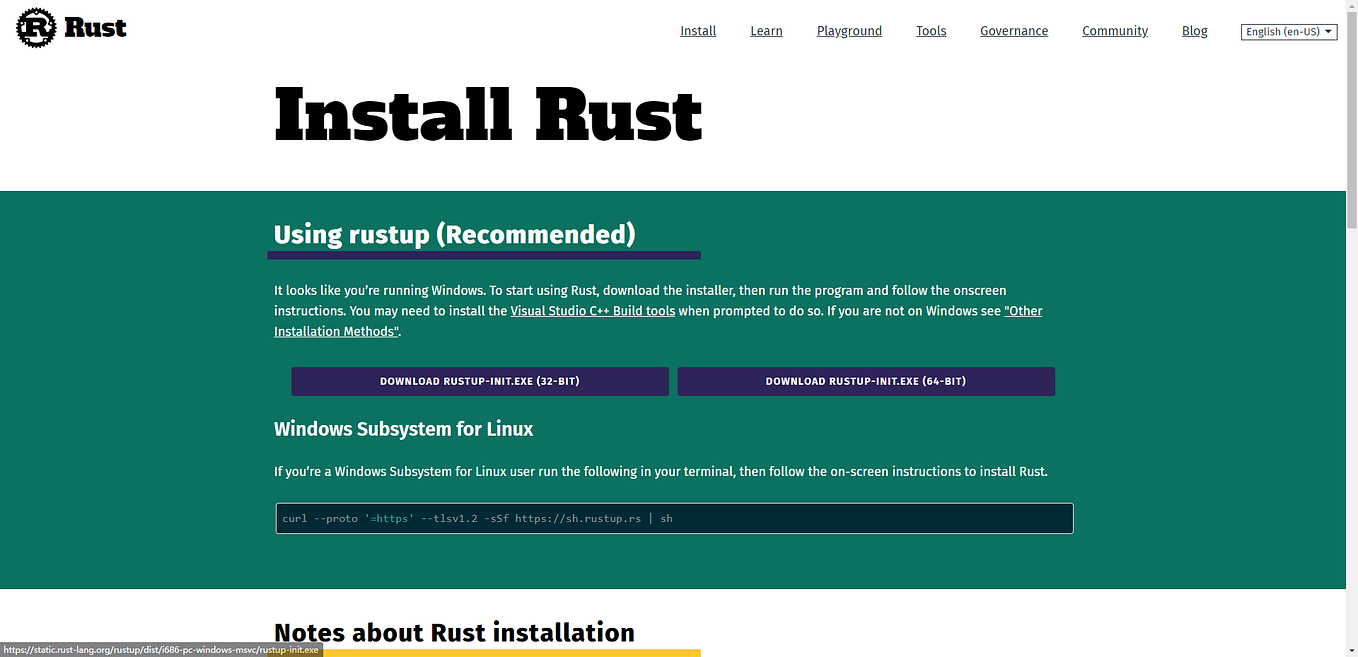Click the scrollbar down arrow
Screen dimensions: 1358x657
pyautogui.click(x=1351, y=650)
